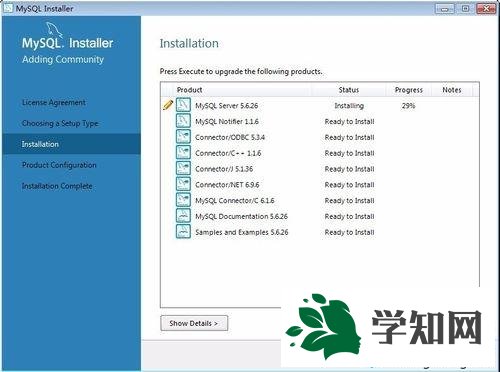Viewport: 500px width, 372px height.
Task: Select the Installation step in sidebar
Action: point(71,144)
